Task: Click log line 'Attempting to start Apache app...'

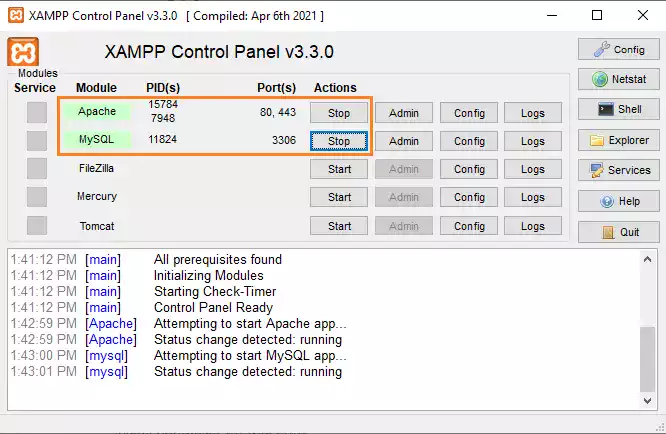Action: (250, 324)
